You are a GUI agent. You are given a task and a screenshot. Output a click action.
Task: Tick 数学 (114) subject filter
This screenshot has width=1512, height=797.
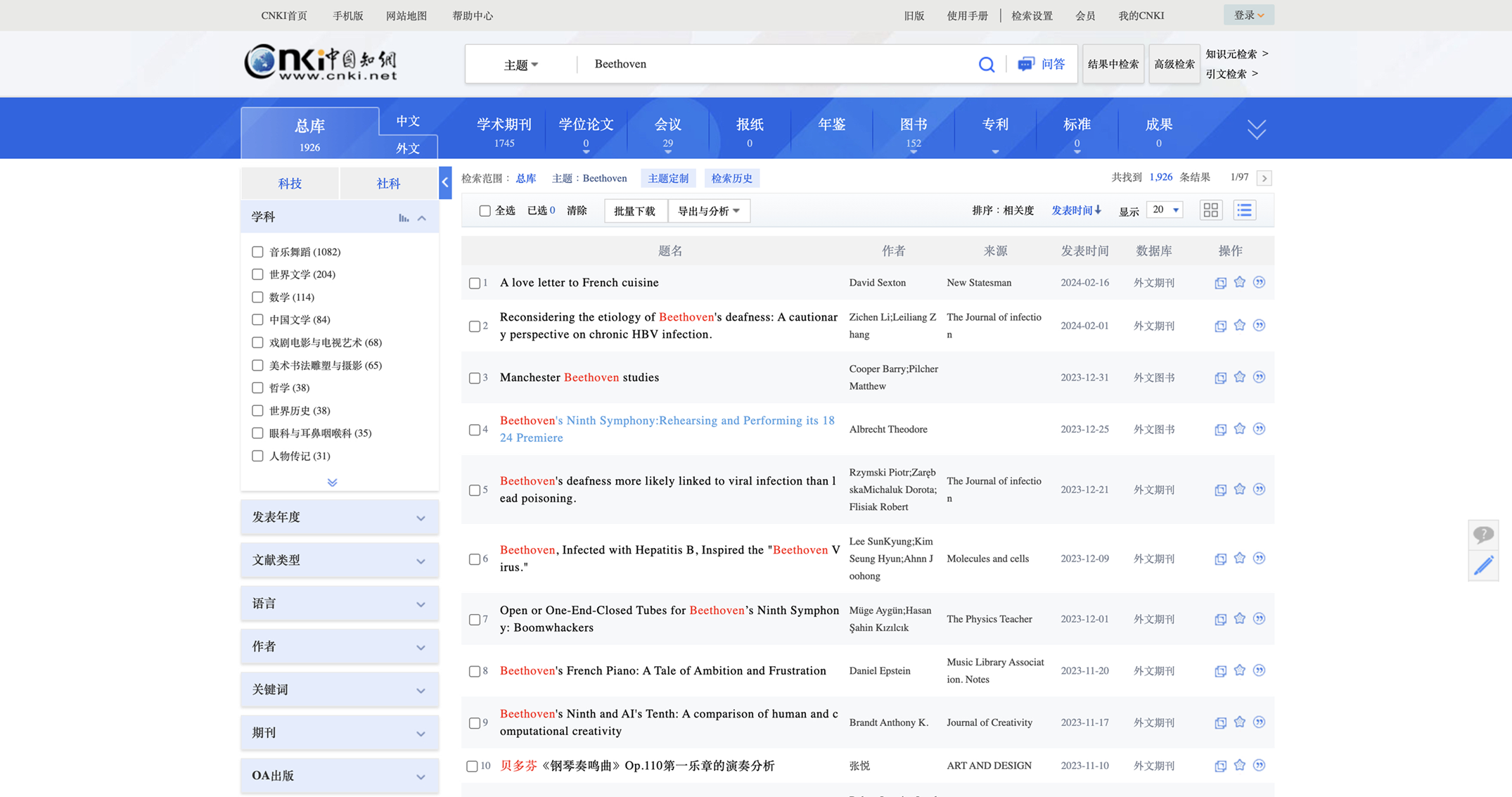click(257, 297)
